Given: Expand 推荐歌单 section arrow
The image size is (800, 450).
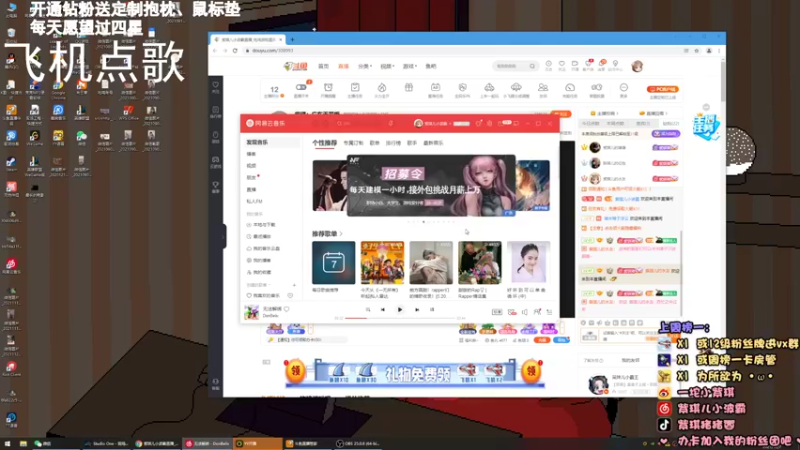Looking at the screenshot, I should (341, 234).
